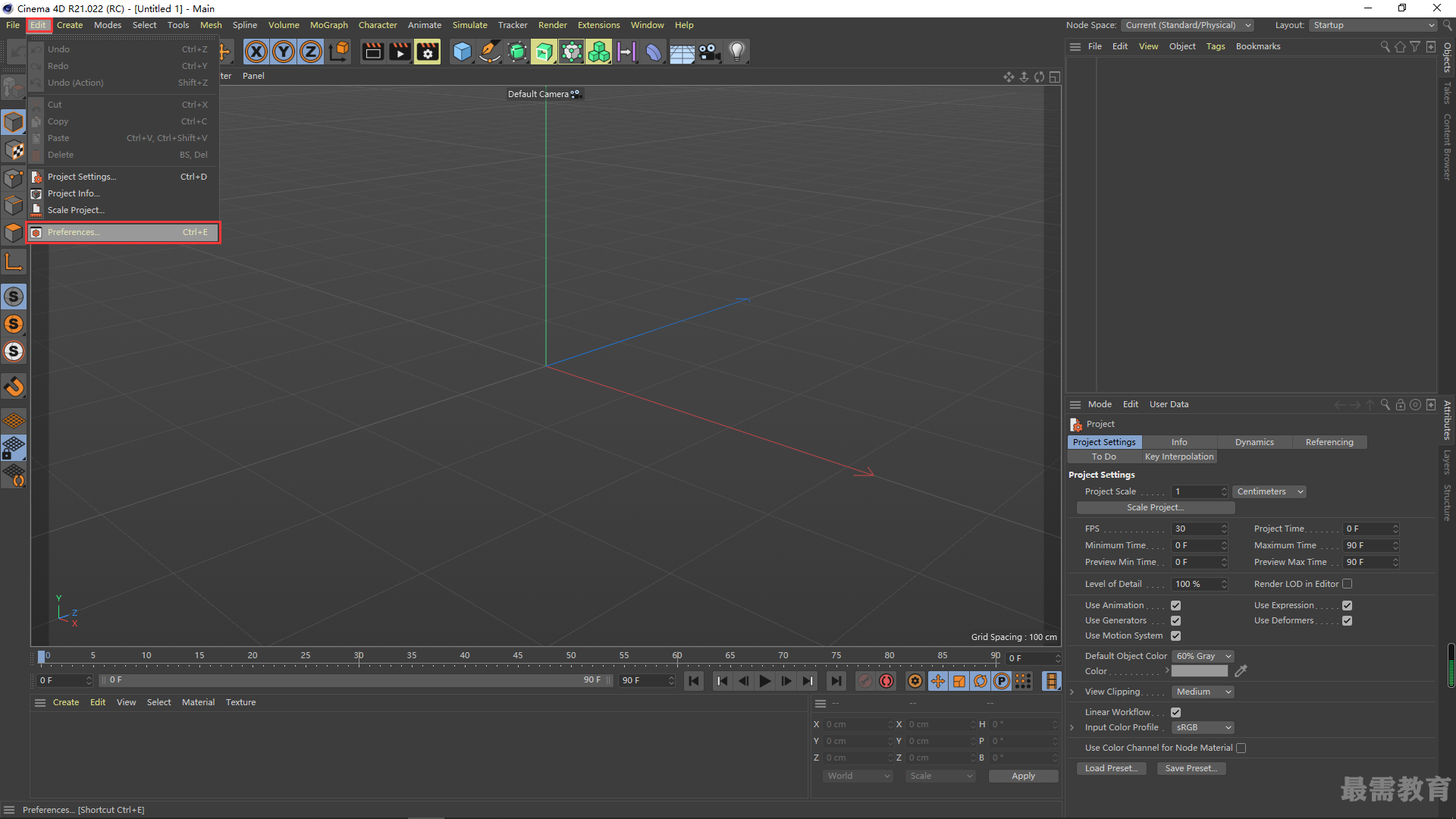
Task: Click the default object Color swatch
Action: pyautogui.click(x=1199, y=671)
